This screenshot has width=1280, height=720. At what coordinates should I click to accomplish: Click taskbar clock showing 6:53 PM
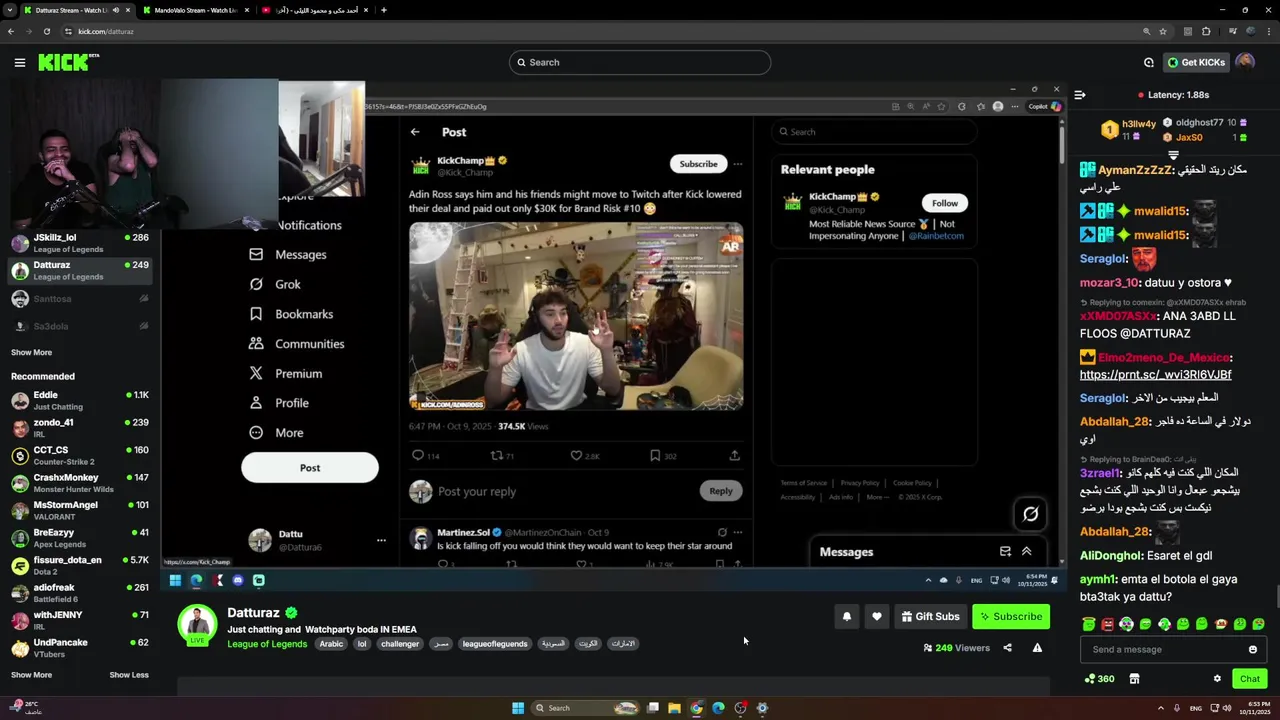[x=1256, y=708]
